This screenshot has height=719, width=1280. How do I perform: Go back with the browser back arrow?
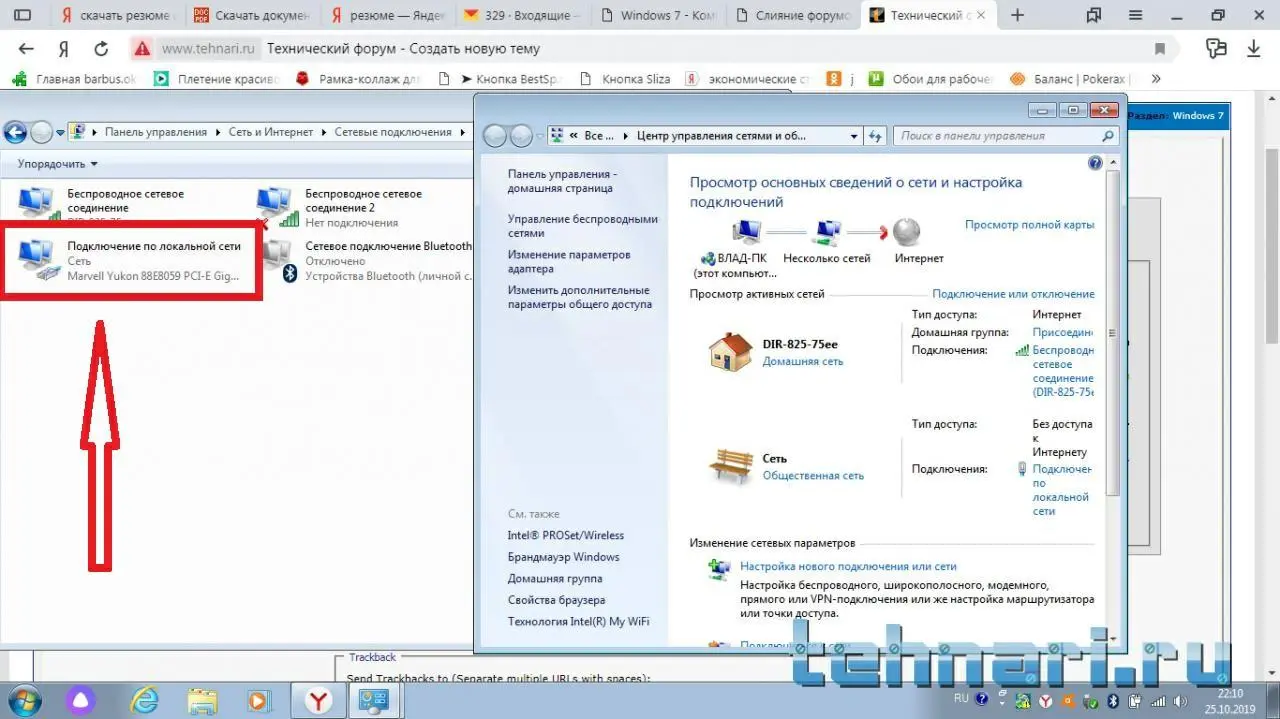coord(26,49)
